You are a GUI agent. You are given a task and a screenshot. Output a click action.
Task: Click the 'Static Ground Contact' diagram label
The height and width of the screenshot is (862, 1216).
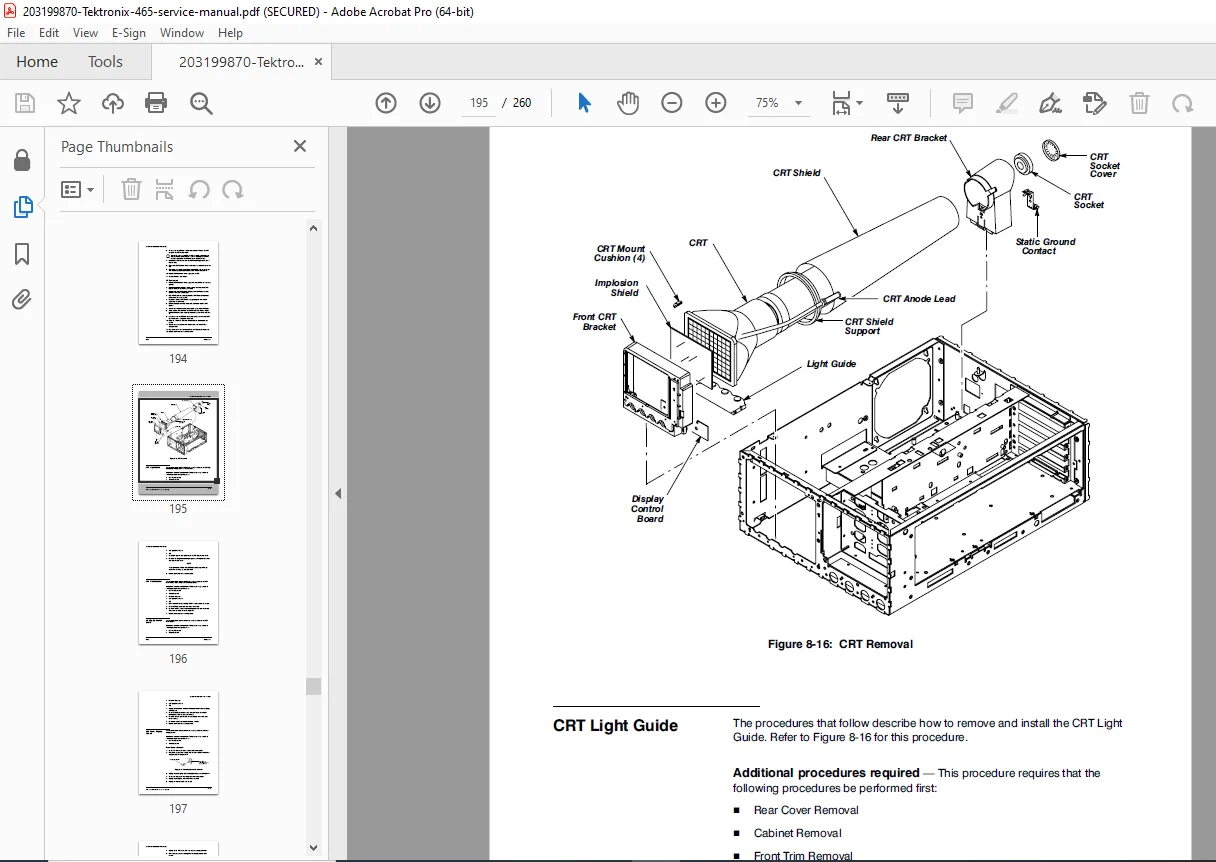[x=1045, y=246]
